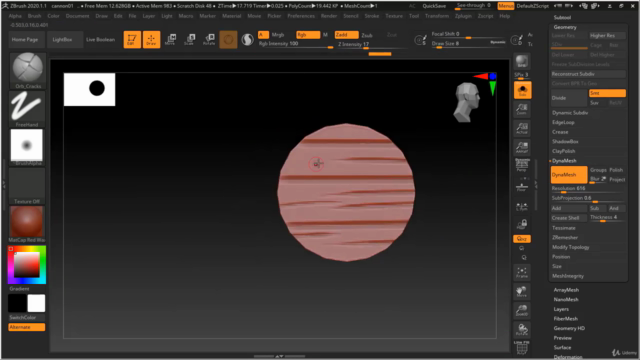Toggle the Zsub button
640x360 pixels.
[367, 36]
